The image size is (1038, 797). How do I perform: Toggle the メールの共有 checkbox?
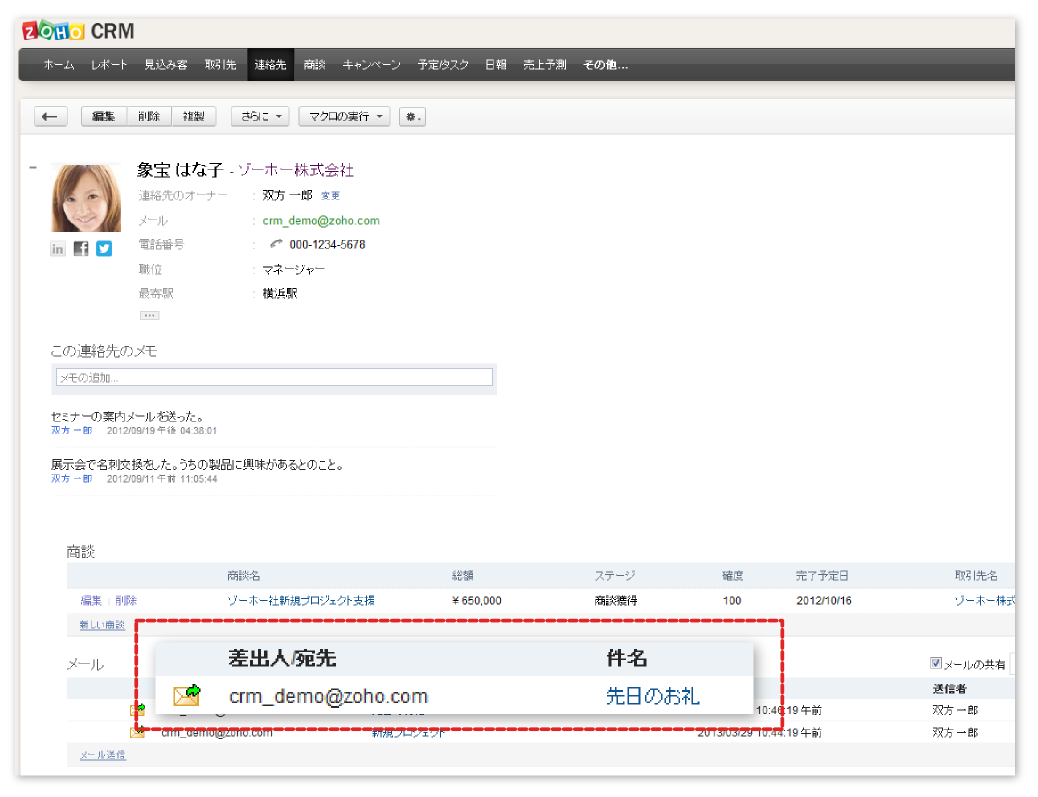tap(935, 663)
